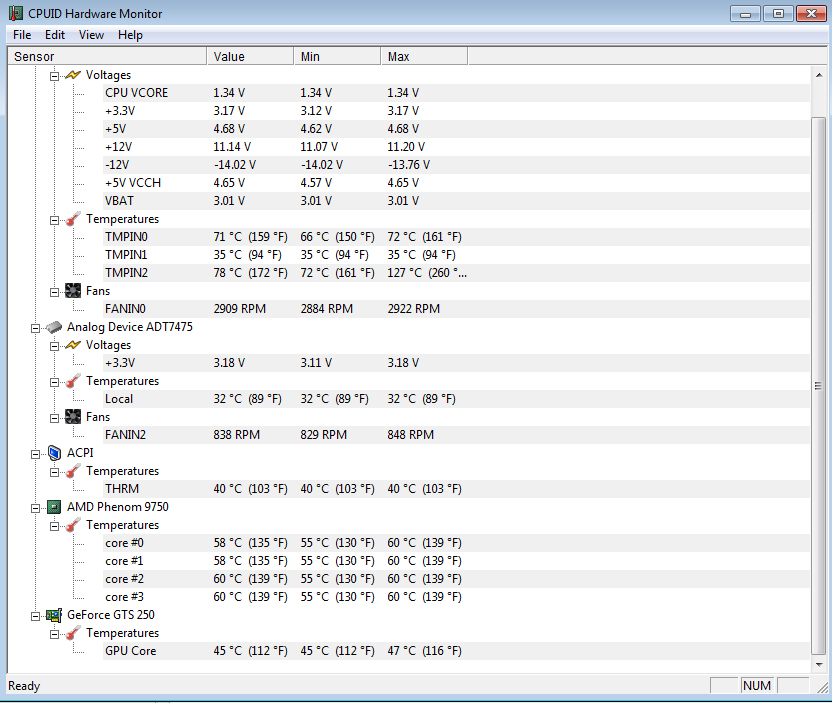
Task: Select the GPU Core temperature row
Action: click(131, 651)
